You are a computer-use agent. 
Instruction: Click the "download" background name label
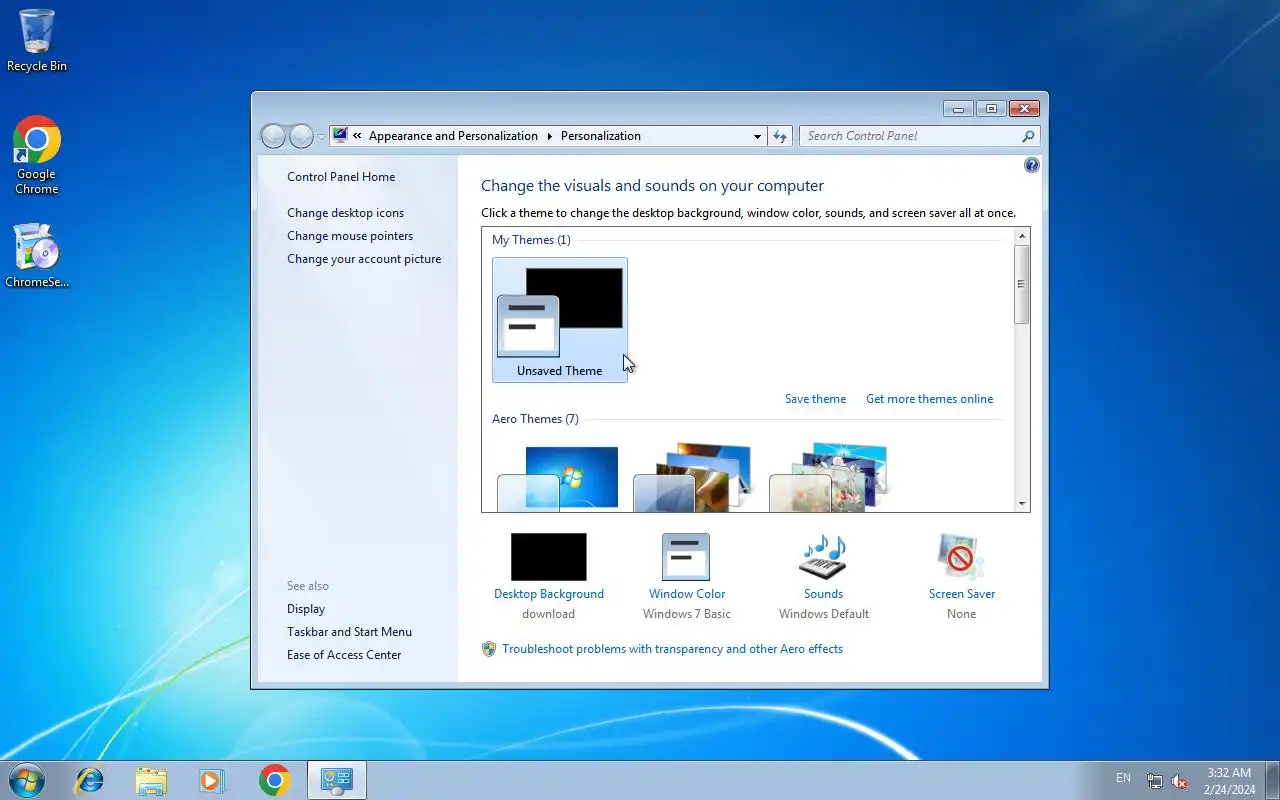pos(549,614)
